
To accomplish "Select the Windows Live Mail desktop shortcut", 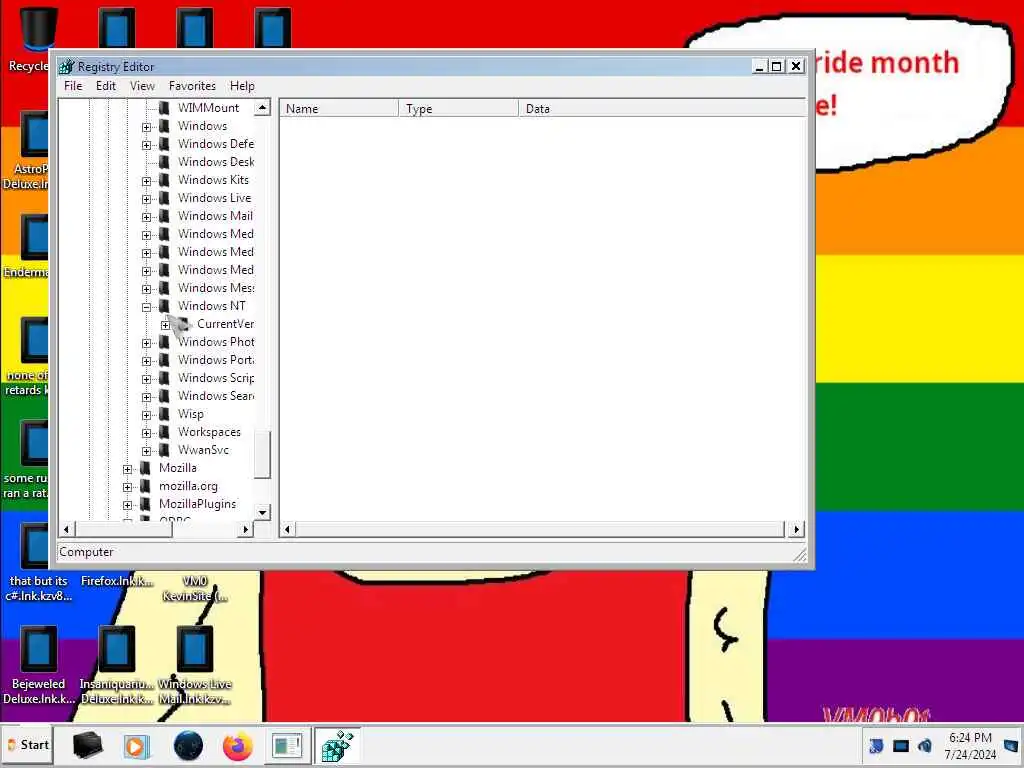I will (195, 666).
